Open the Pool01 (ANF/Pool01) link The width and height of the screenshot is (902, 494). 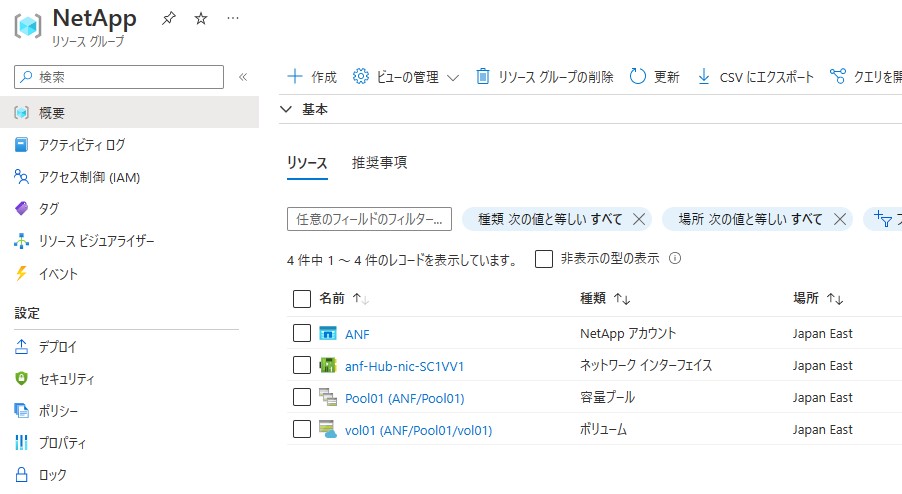(404, 398)
